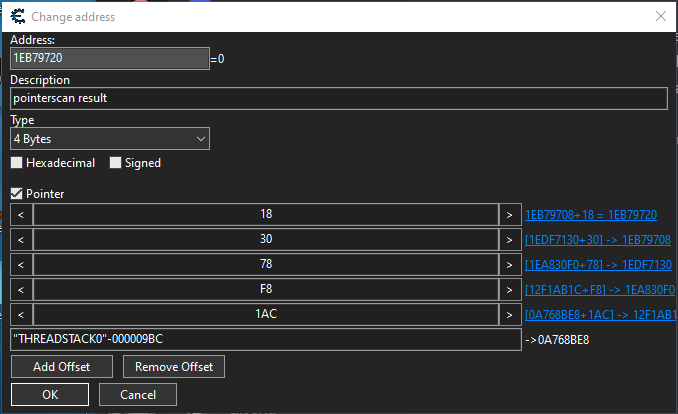Click the Cancel button
The height and width of the screenshot is (414, 678).
point(138,394)
